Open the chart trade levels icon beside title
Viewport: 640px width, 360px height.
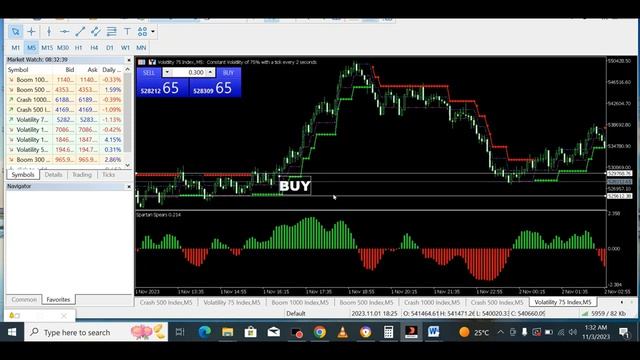pyautogui.click(x=152, y=62)
